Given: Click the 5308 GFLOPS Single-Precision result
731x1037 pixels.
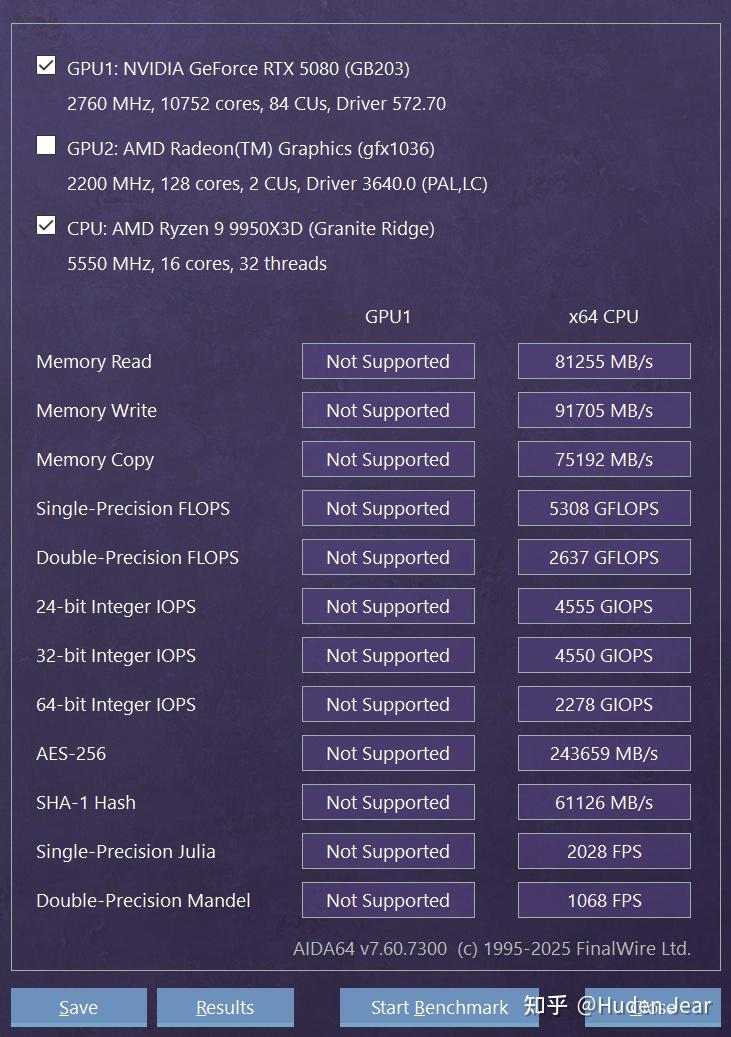Looking at the screenshot, I should click(x=603, y=508).
